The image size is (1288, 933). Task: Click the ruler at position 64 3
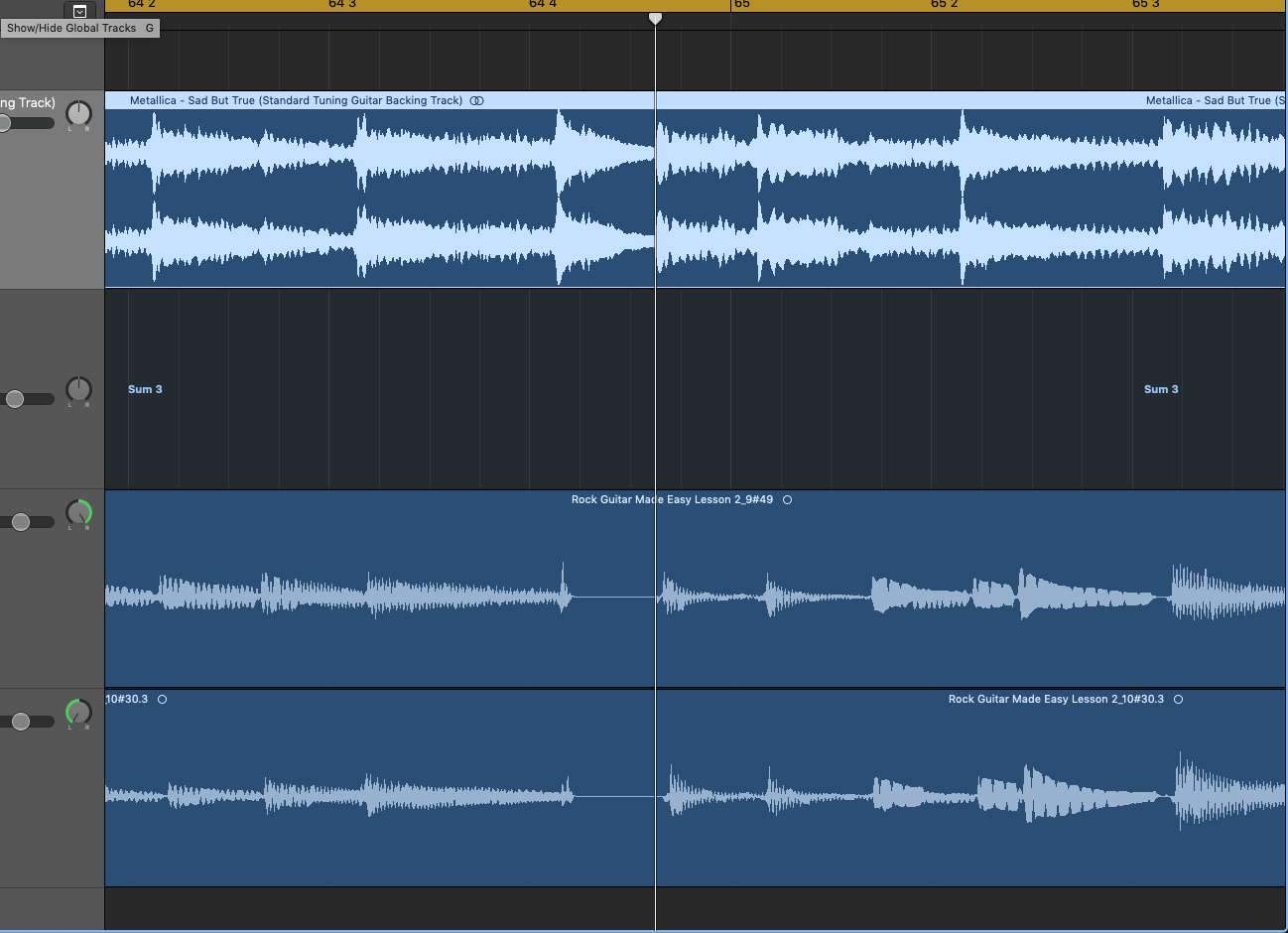point(342,5)
